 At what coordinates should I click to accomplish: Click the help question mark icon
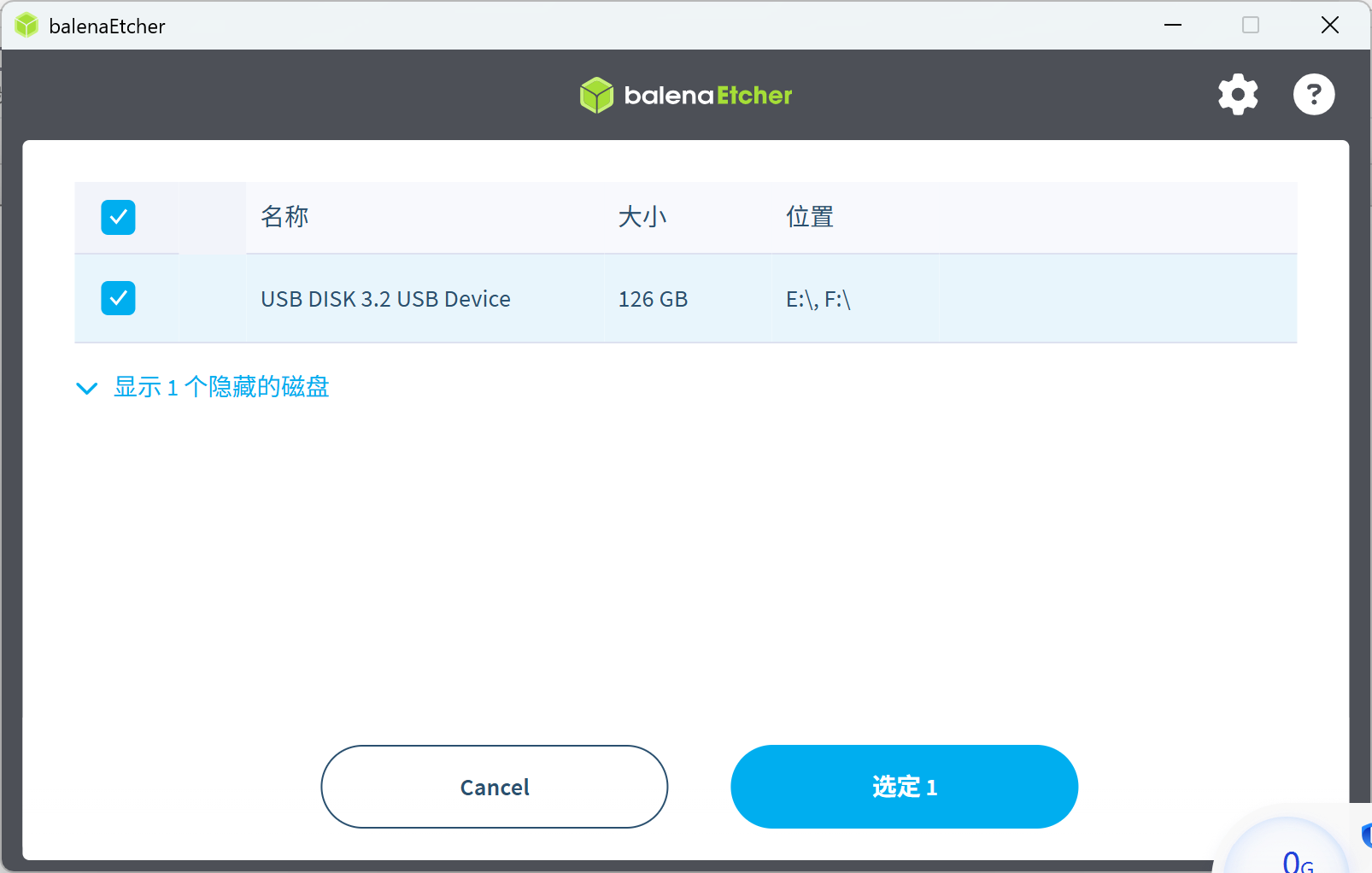(1313, 94)
